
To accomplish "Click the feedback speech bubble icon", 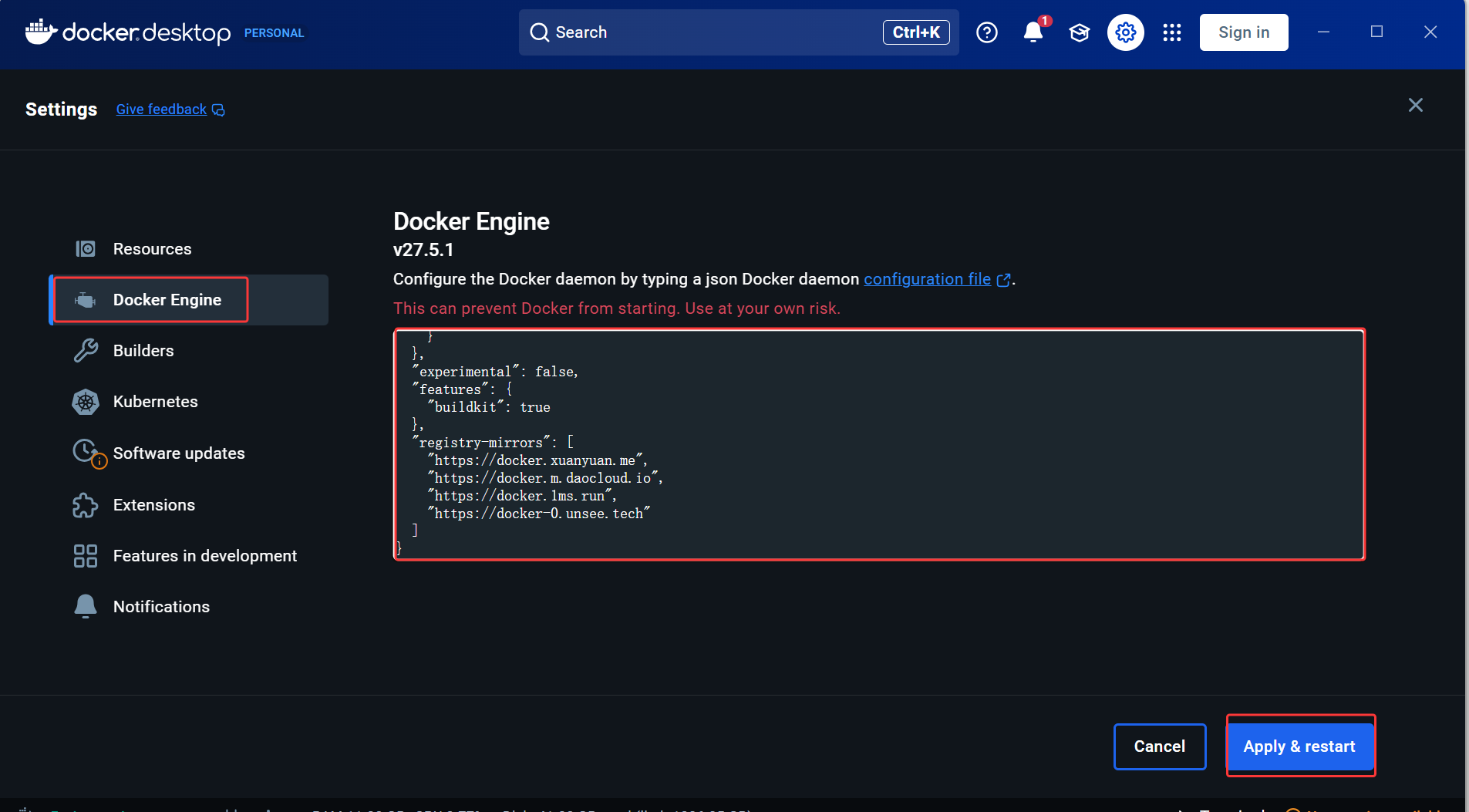I will [218, 110].
